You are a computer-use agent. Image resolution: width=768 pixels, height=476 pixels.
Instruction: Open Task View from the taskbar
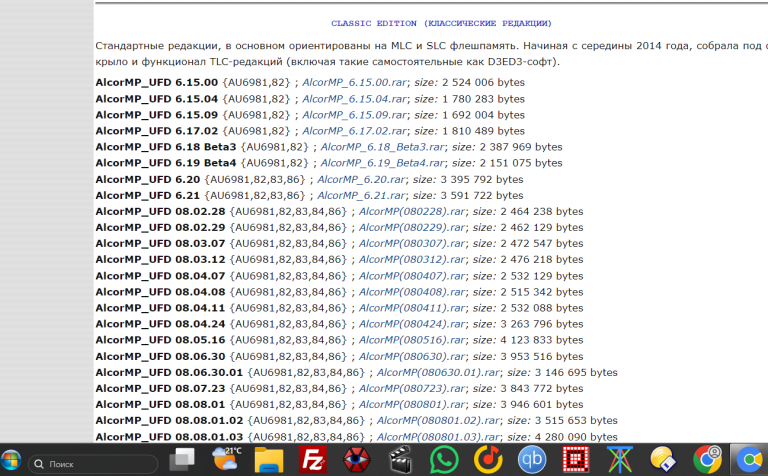pyautogui.click(x=182, y=460)
